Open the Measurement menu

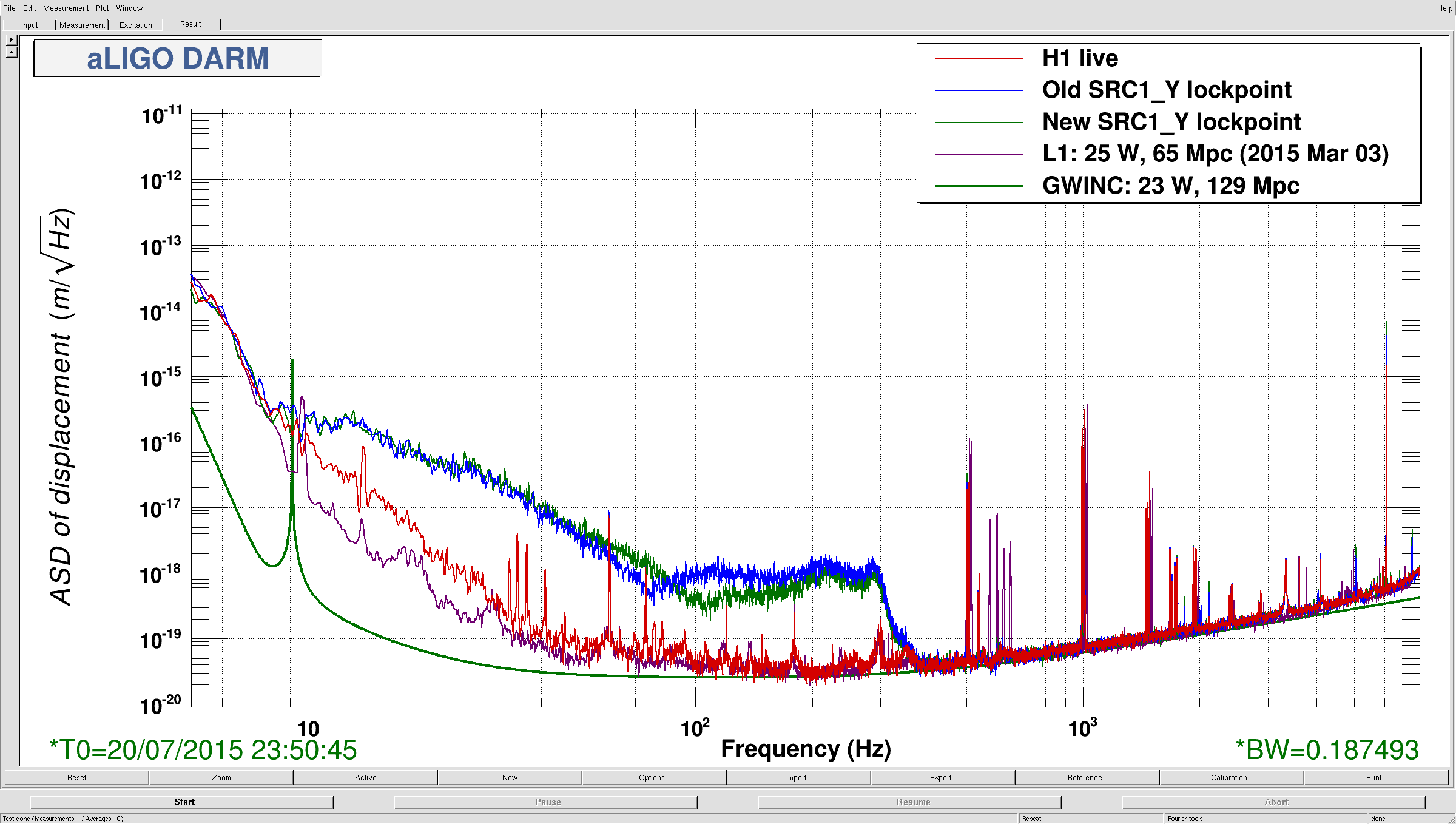pyautogui.click(x=66, y=8)
